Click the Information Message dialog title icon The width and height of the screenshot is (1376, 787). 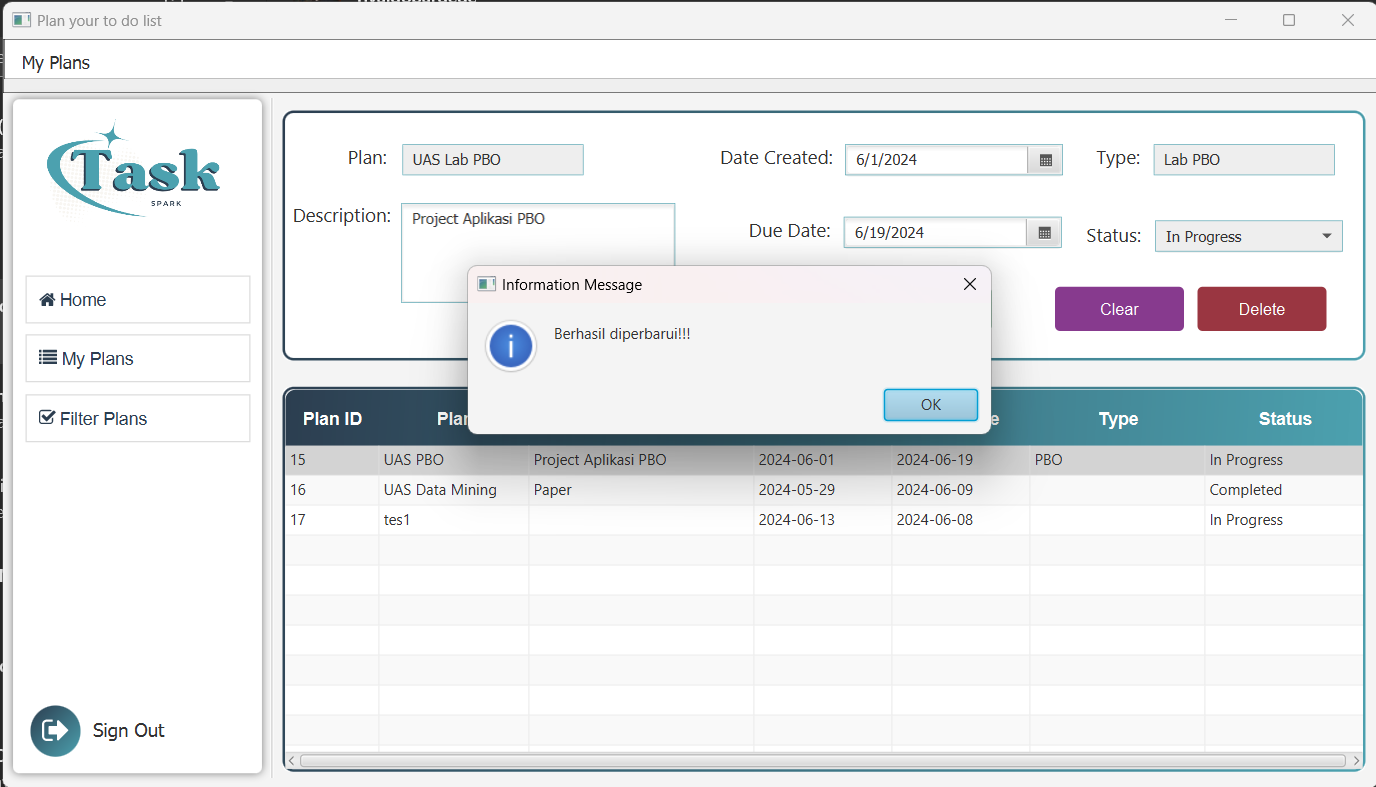(486, 285)
